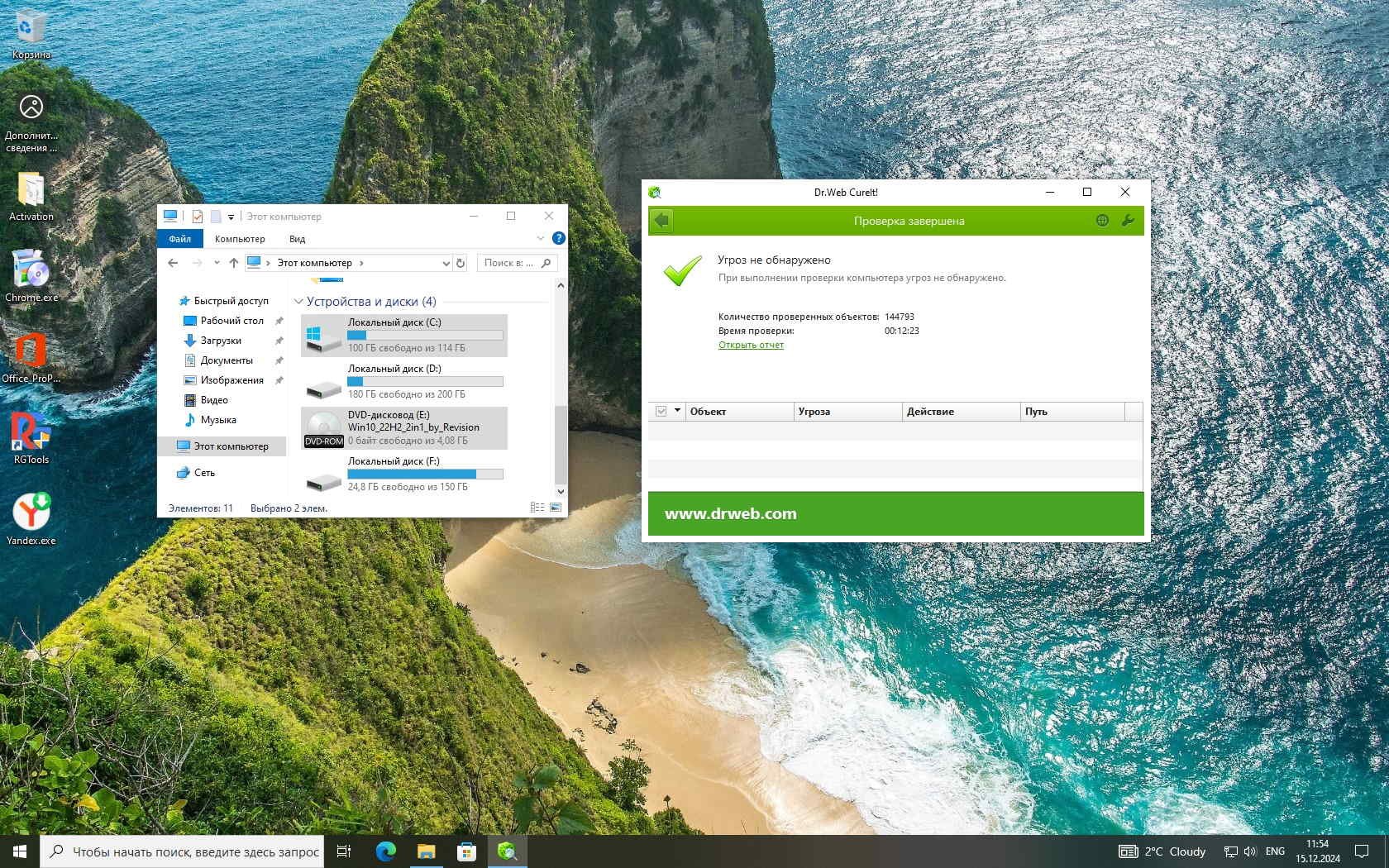
Task: Click the green back arrow in Dr.Web CureIt
Action: pos(661,221)
